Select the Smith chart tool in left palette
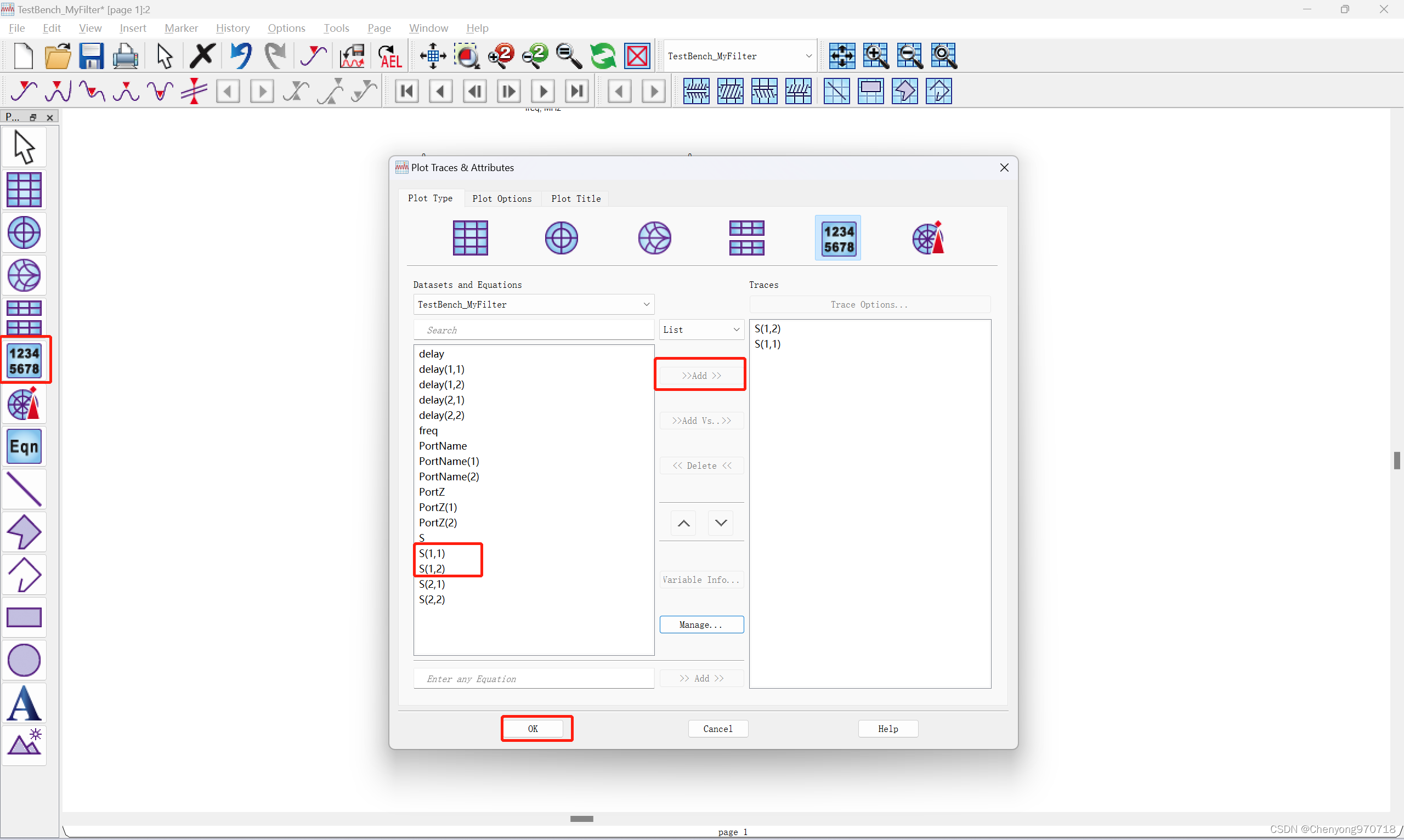1404x840 pixels. (x=24, y=276)
